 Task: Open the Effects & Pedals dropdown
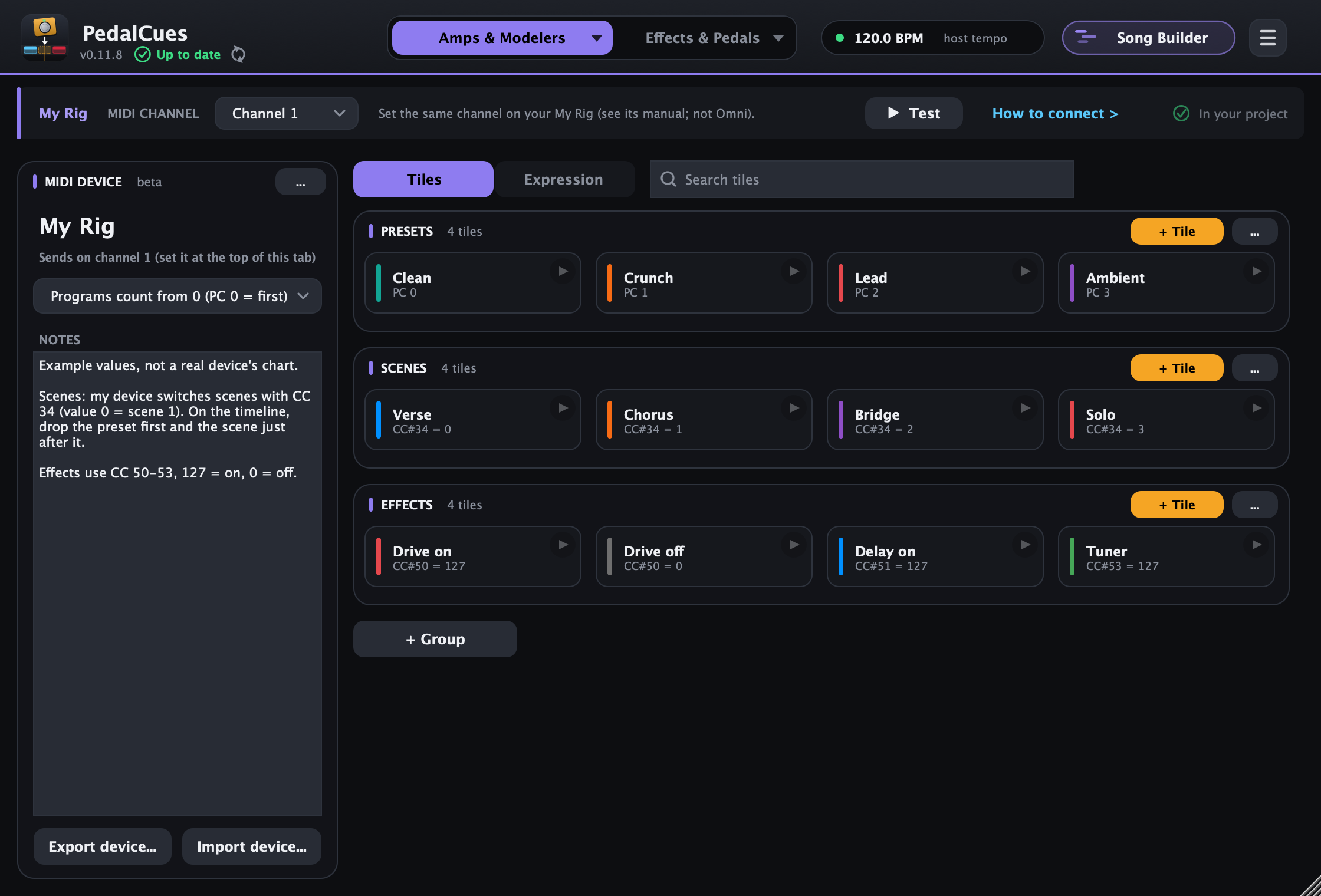714,38
